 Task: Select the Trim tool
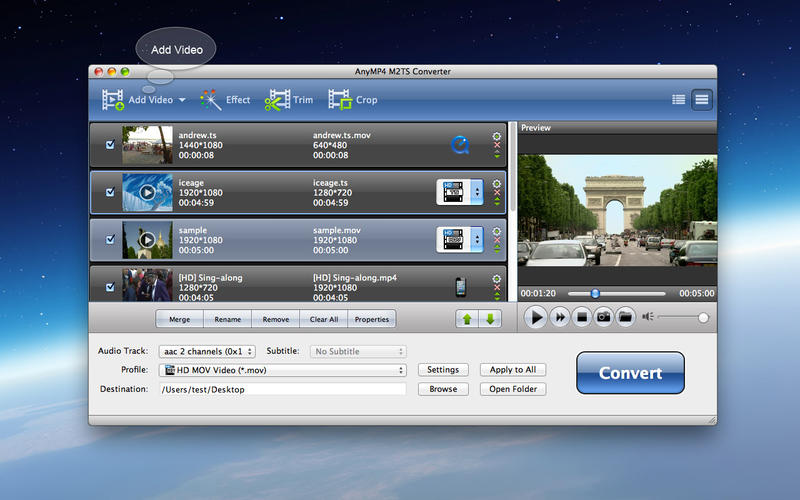(x=289, y=100)
